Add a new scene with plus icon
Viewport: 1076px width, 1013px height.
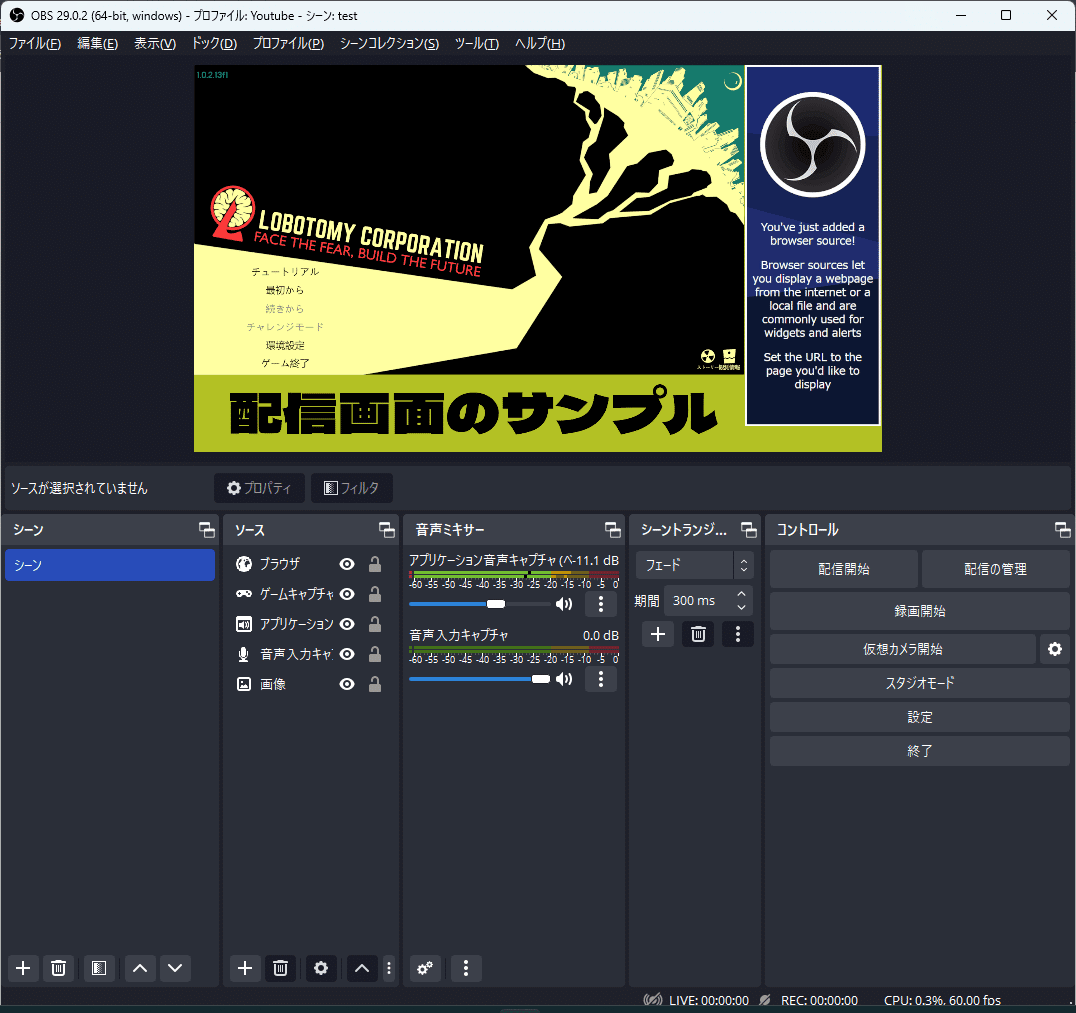(x=23, y=968)
